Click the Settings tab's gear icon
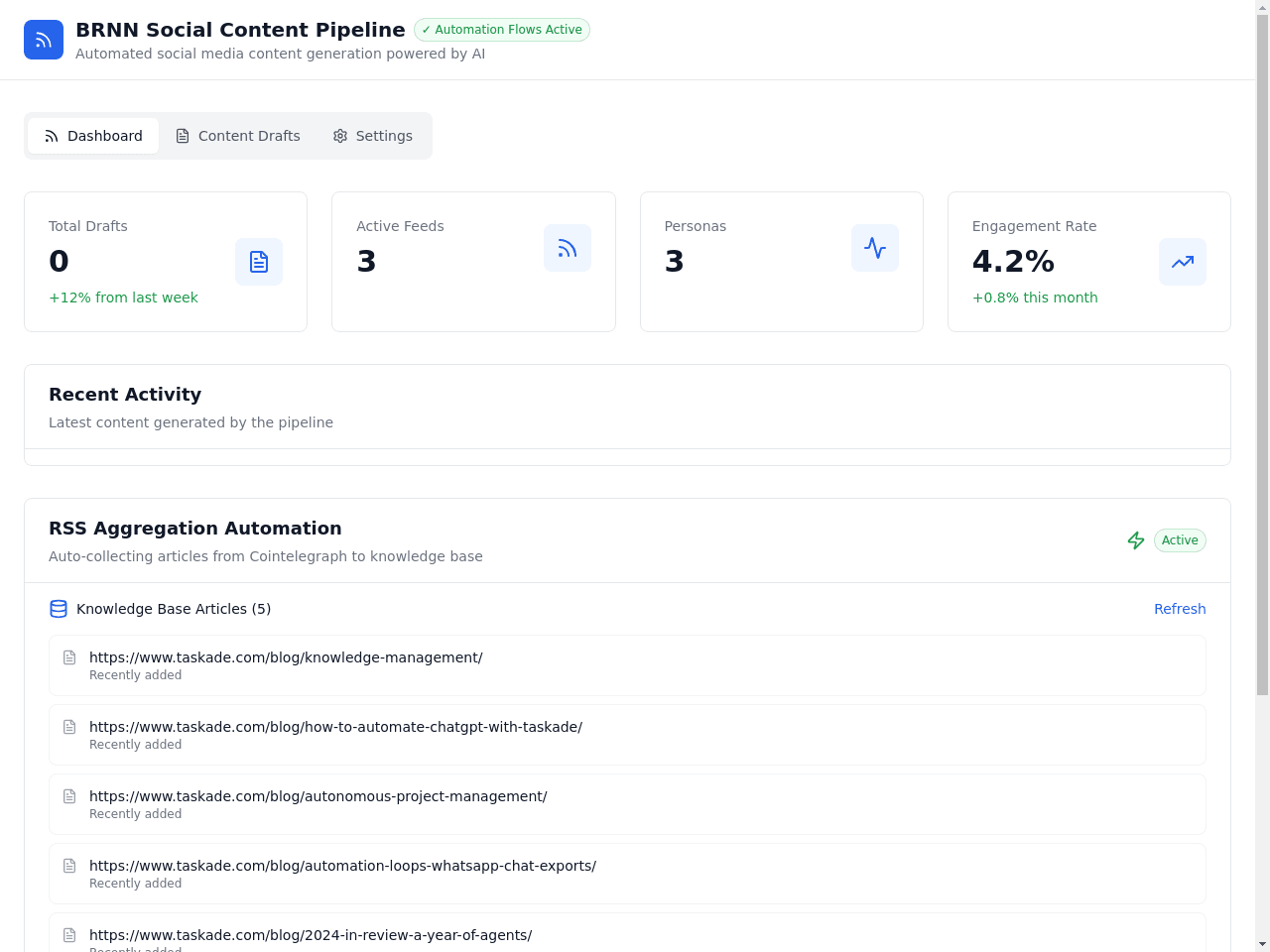Viewport: 1270px width, 952px height. point(340,136)
